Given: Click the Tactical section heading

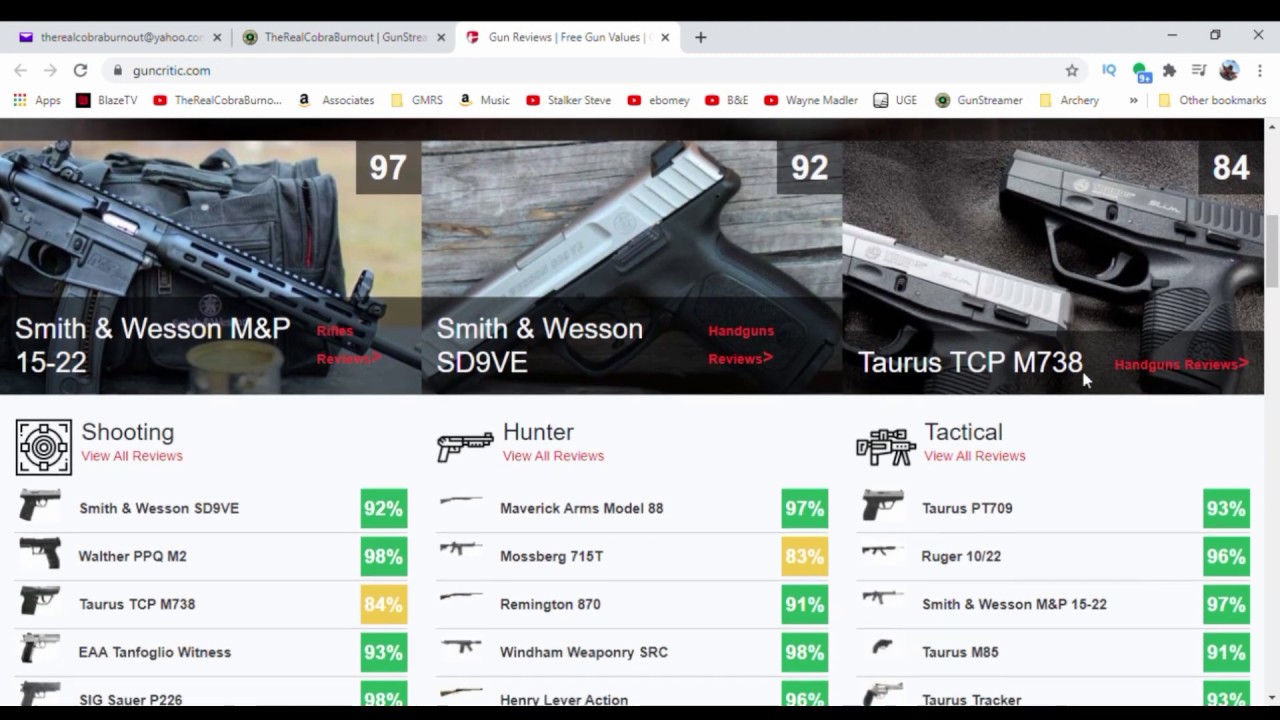Looking at the screenshot, I should 963,432.
